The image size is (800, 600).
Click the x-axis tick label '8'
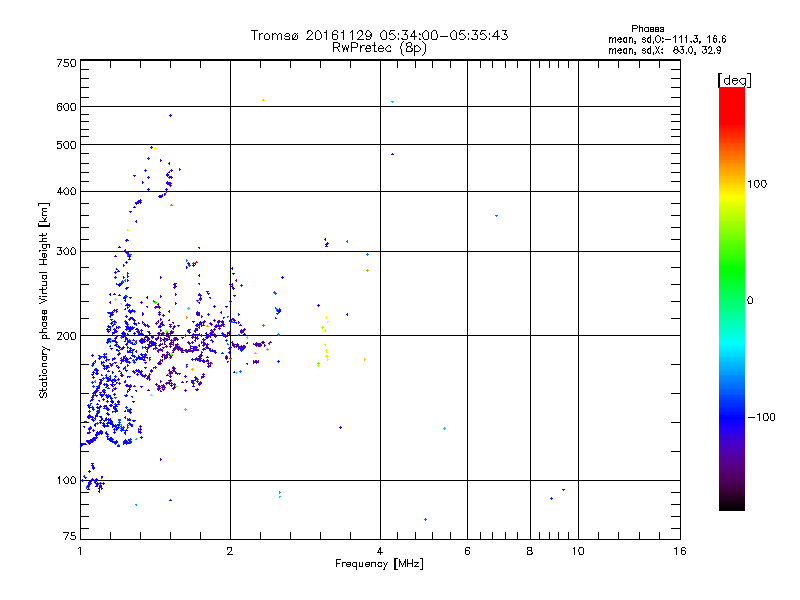coord(530,551)
